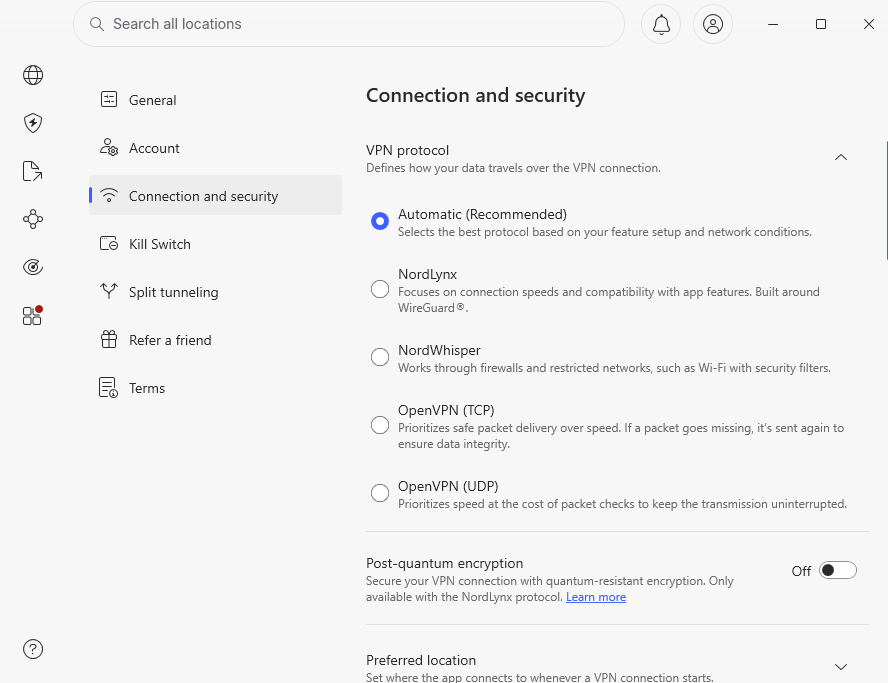Open the Learn more link
The height and width of the screenshot is (683, 888).
click(596, 597)
